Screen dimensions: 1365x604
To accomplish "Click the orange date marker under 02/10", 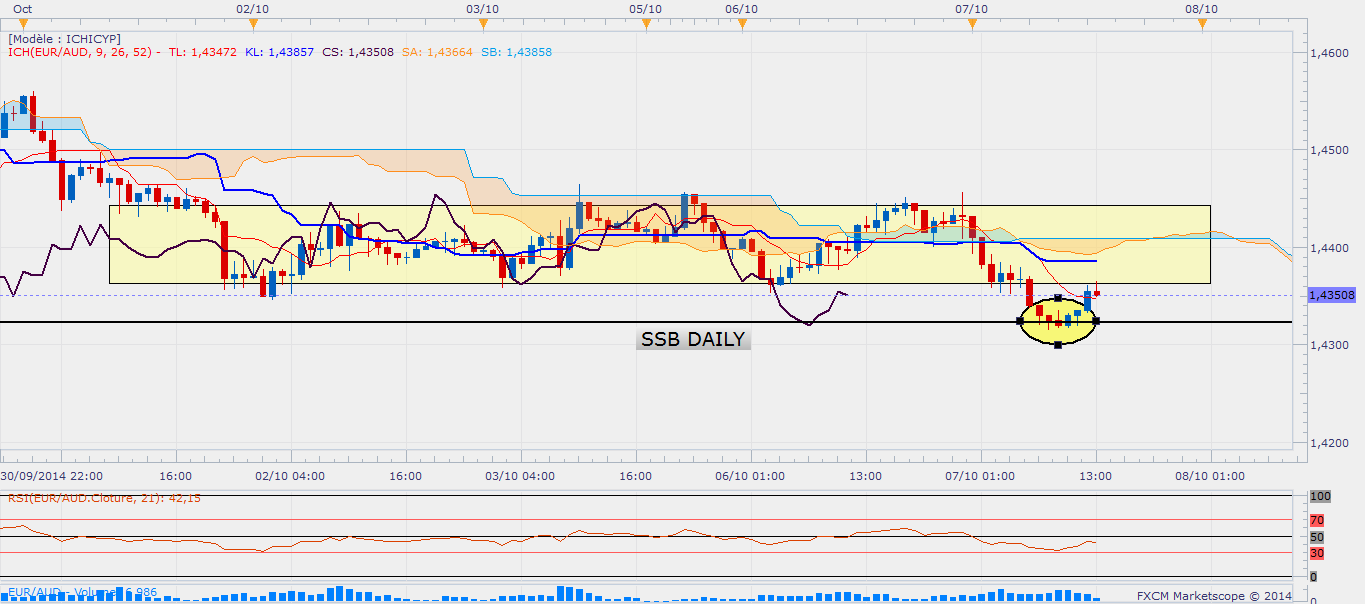I will pyautogui.click(x=253, y=23).
